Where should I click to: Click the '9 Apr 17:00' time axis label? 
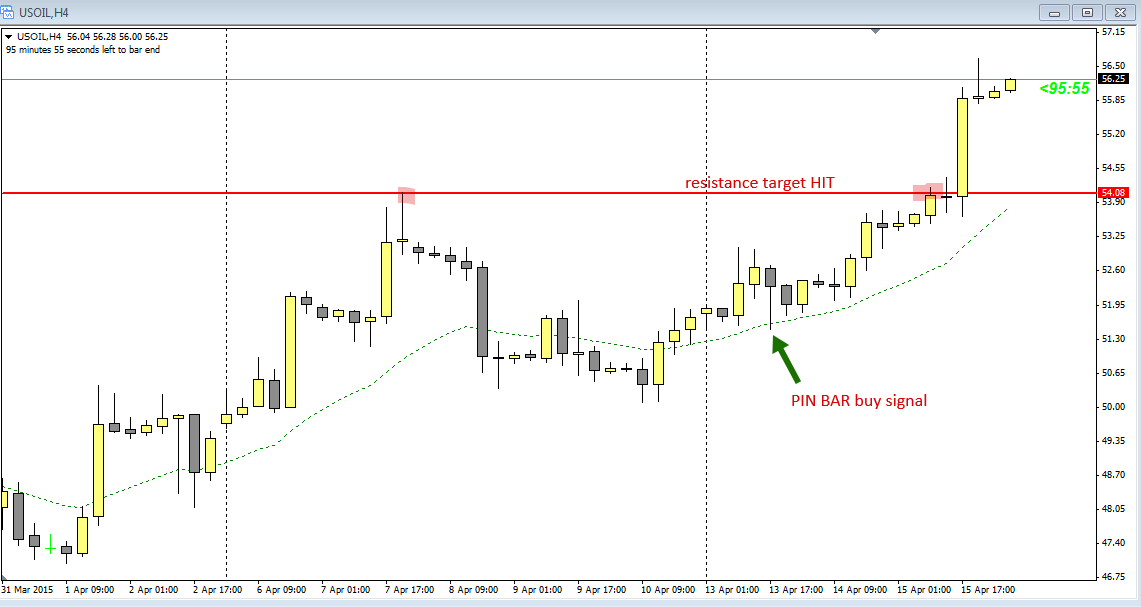tap(602, 590)
